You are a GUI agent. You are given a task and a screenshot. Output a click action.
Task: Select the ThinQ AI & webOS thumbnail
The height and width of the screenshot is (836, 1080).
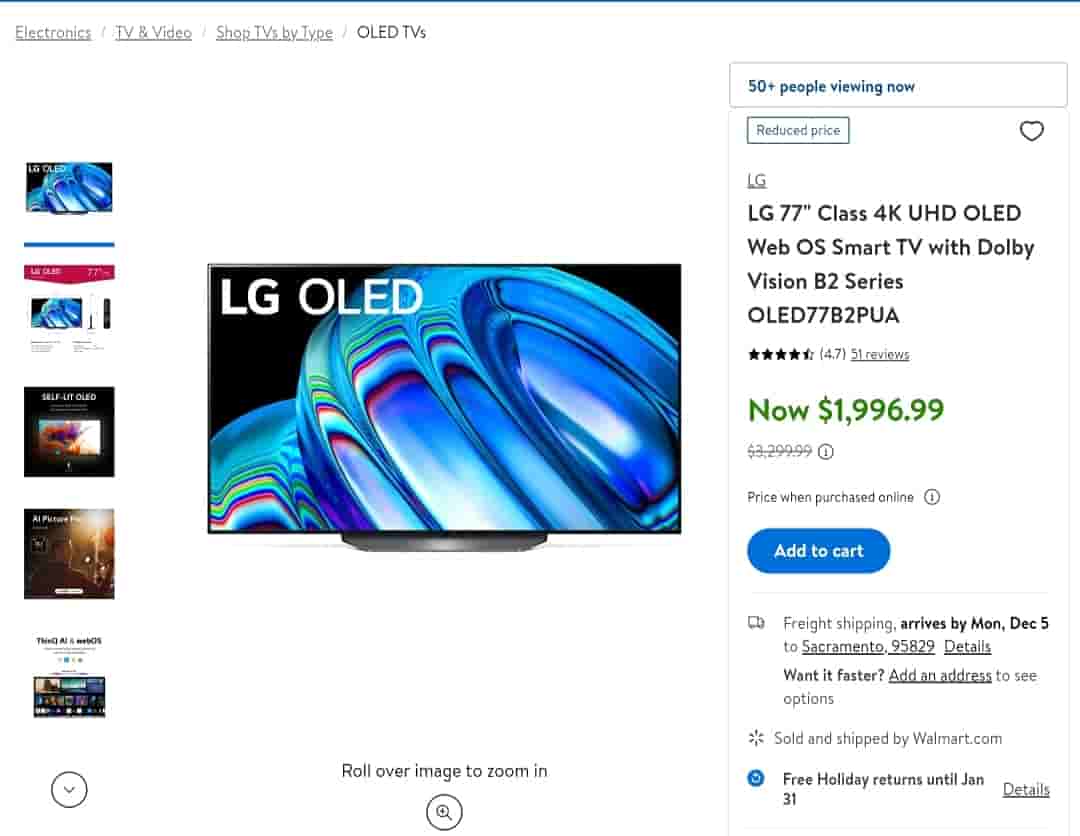(x=69, y=676)
